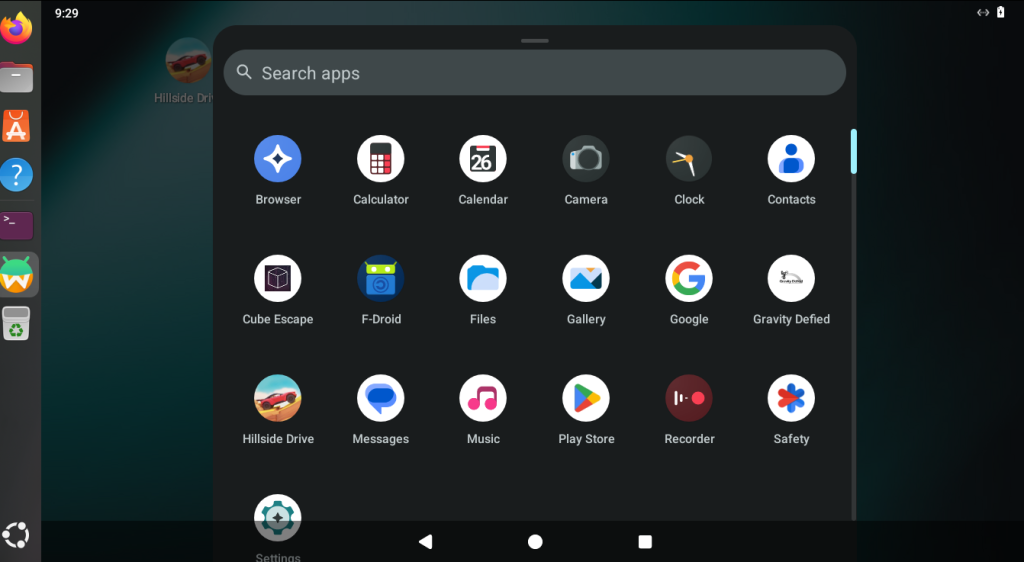
Task: Start the Cube Escape game
Action: tap(278, 279)
